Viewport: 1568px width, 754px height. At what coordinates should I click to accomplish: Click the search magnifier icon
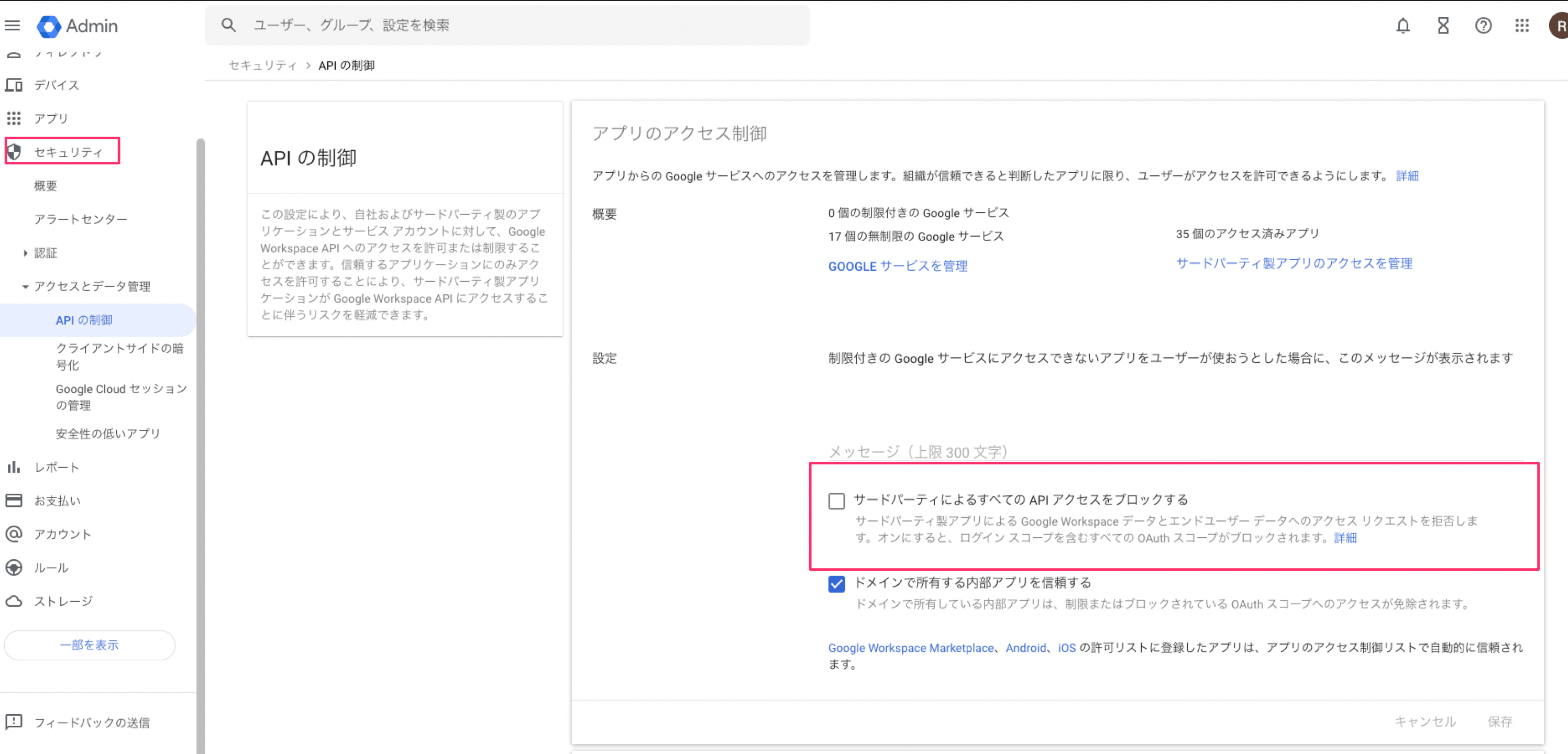pos(228,25)
